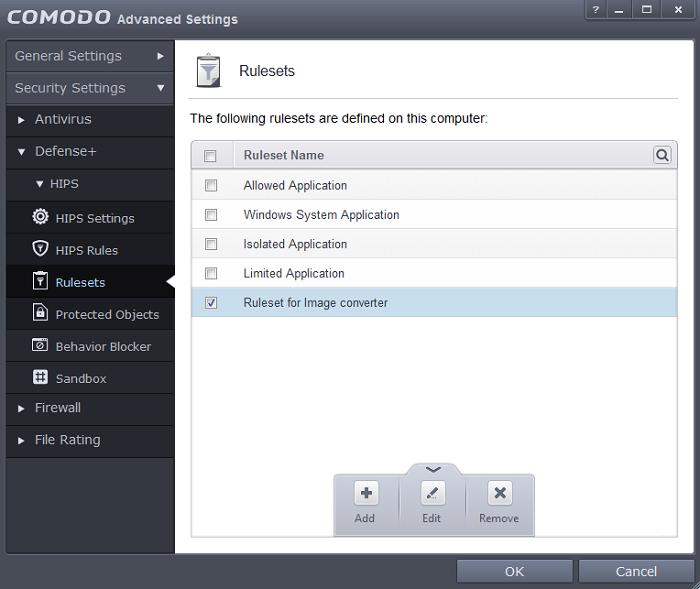The height and width of the screenshot is (589, 700).
Task: Open Protected Objects page
Action: [90, 314]
